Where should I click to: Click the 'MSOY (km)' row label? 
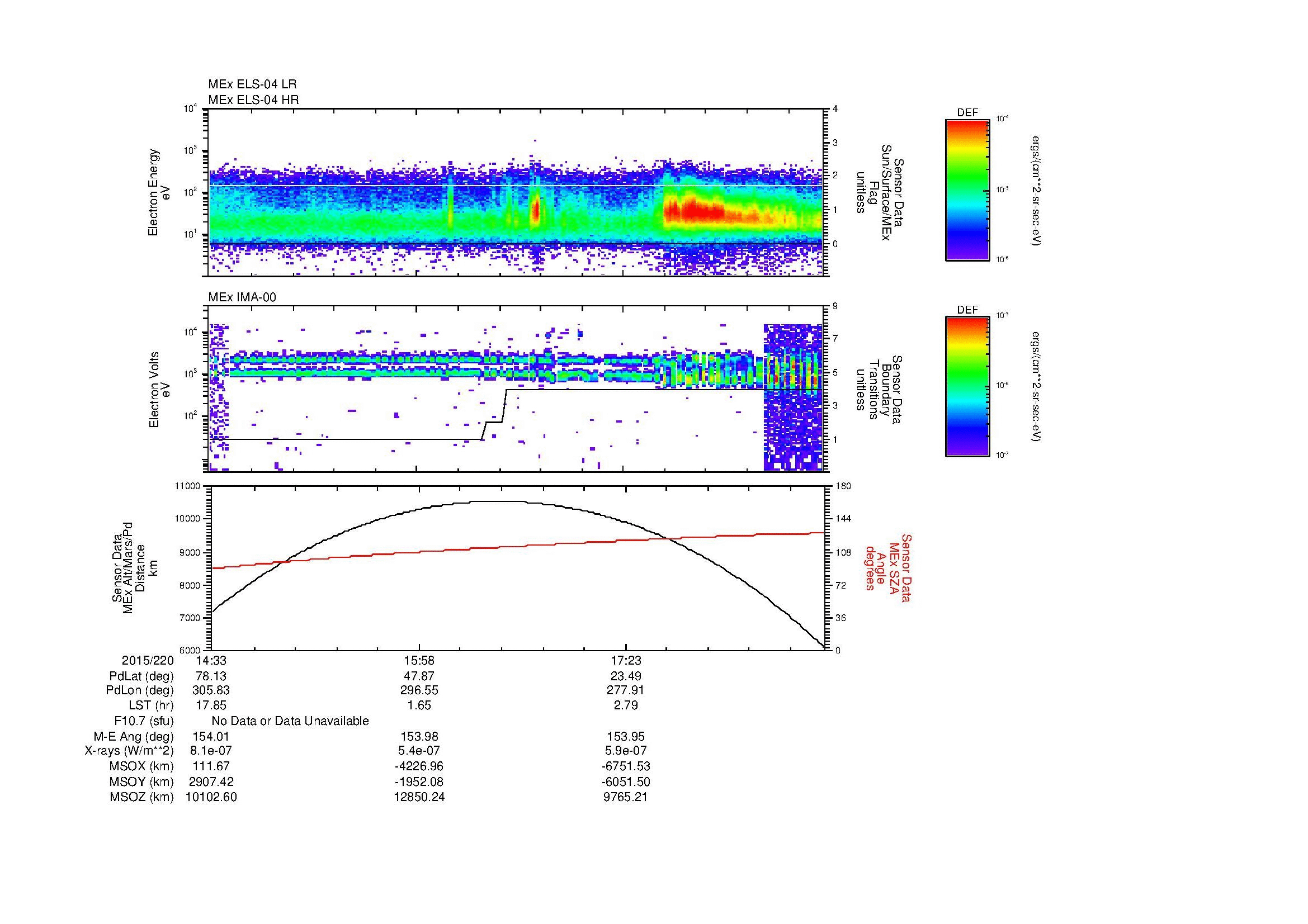(x=142, y=781)
